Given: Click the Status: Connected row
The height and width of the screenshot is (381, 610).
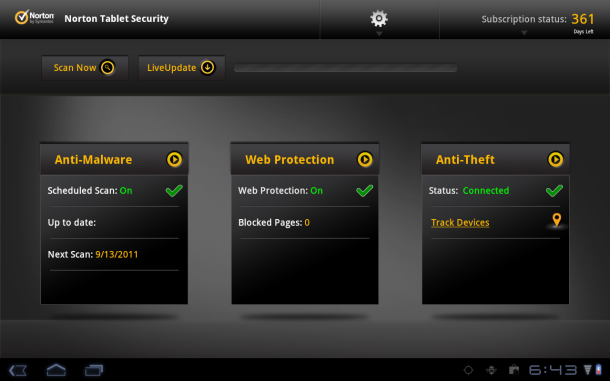Looking at the screenshot, I should tap(495, 191).
